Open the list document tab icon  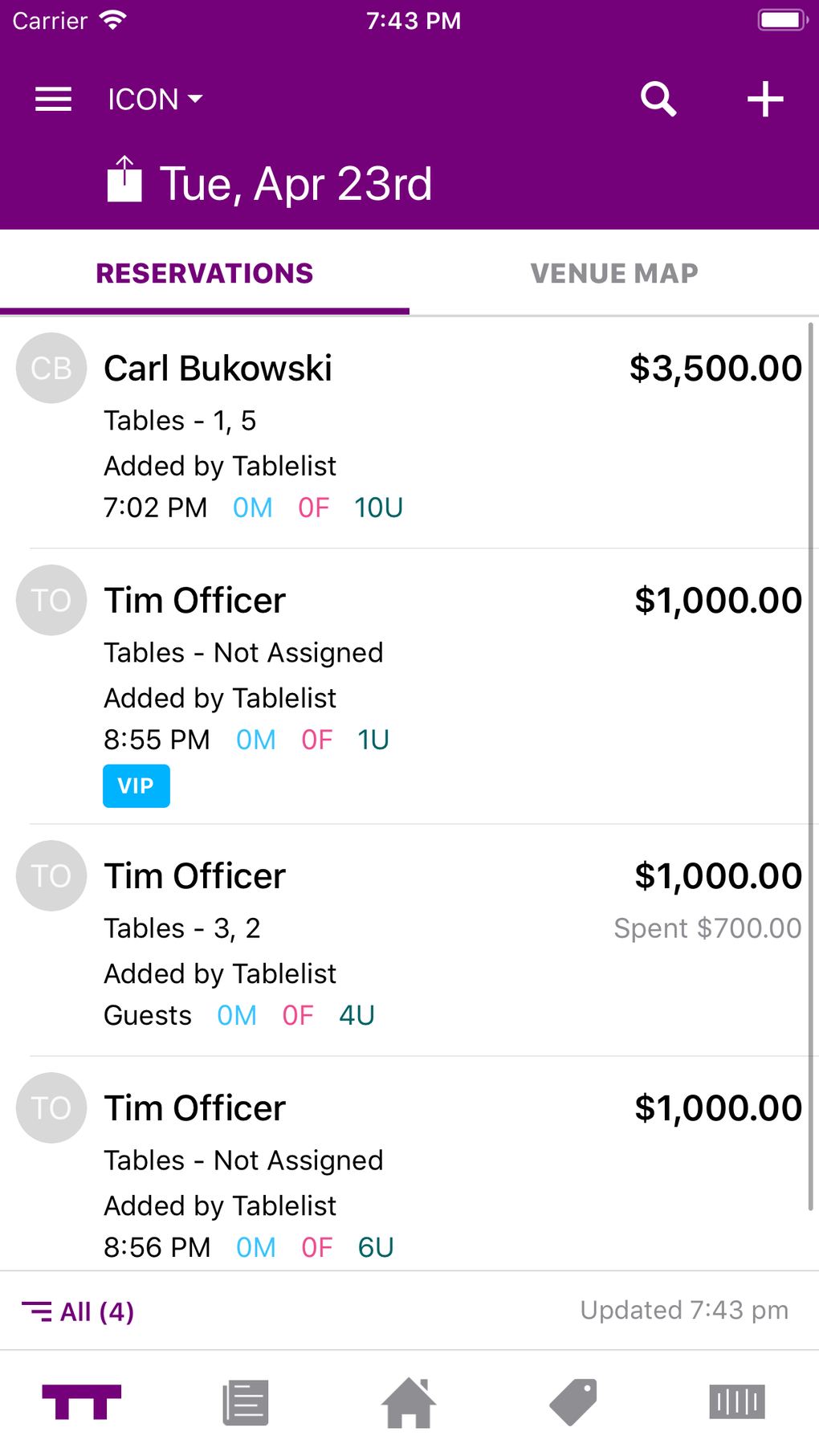pos(246,1403)
